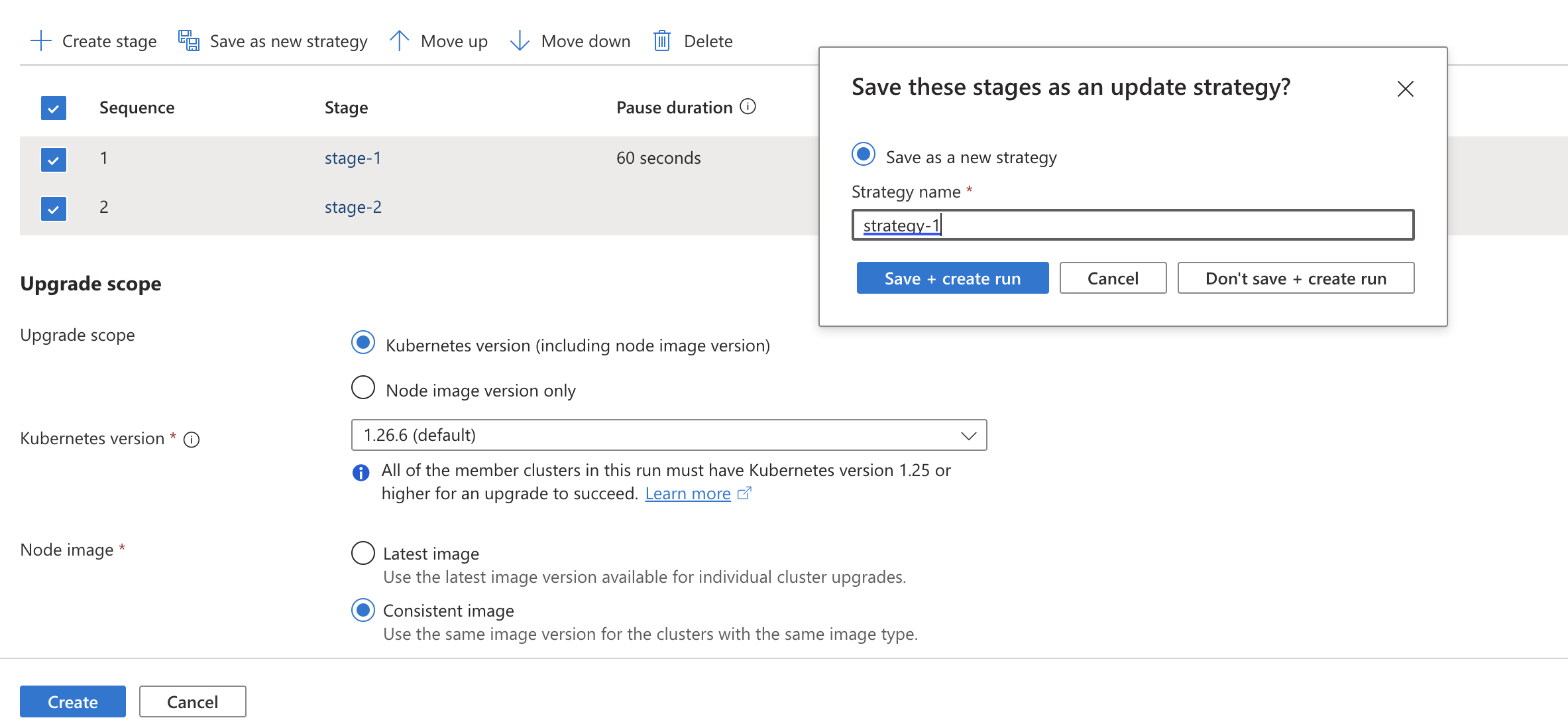Click the Pause duration info icon

tap(748, 107)
